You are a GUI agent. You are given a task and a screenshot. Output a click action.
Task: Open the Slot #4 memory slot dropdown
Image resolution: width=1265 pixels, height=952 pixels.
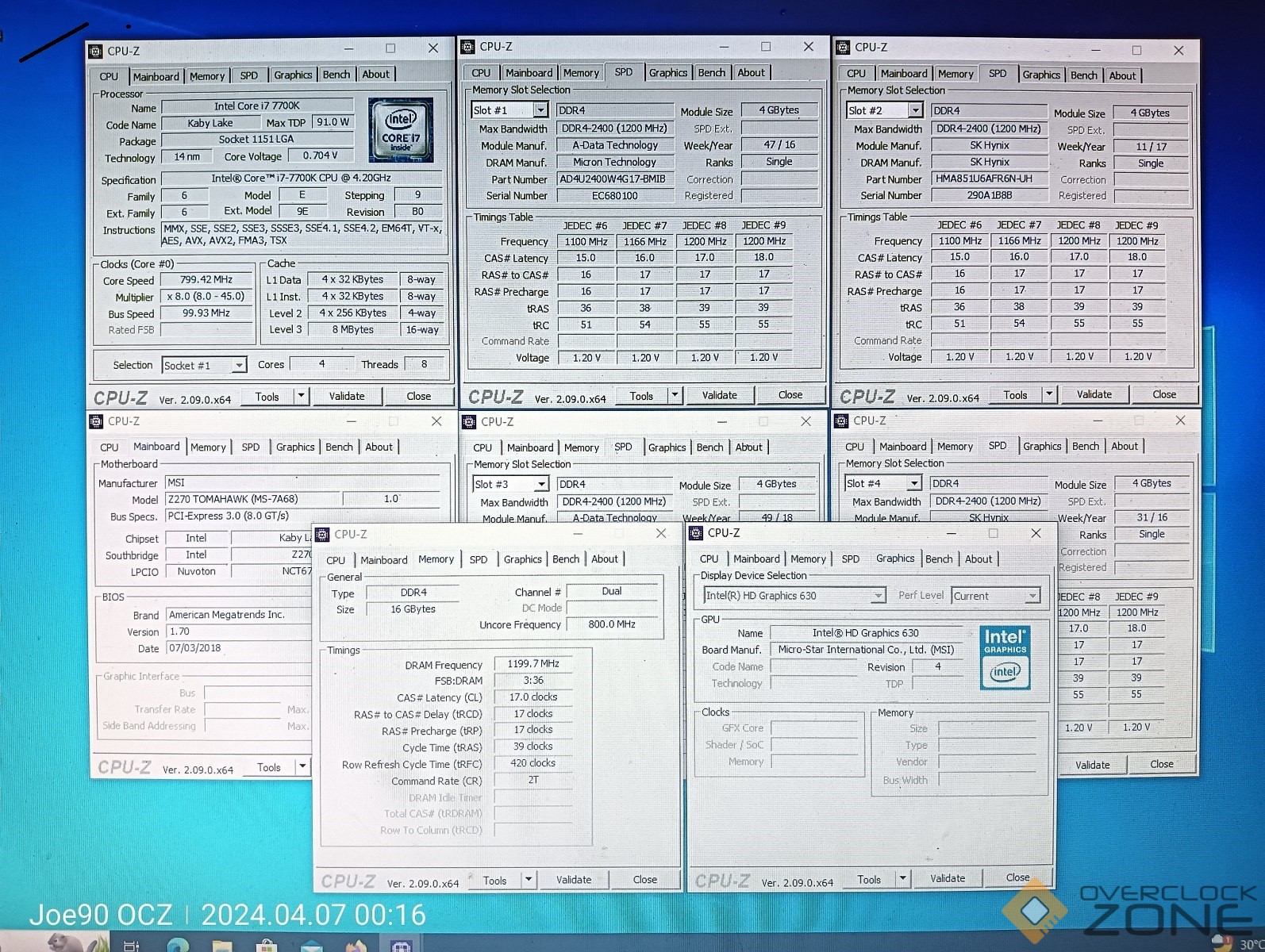[914, 483]
